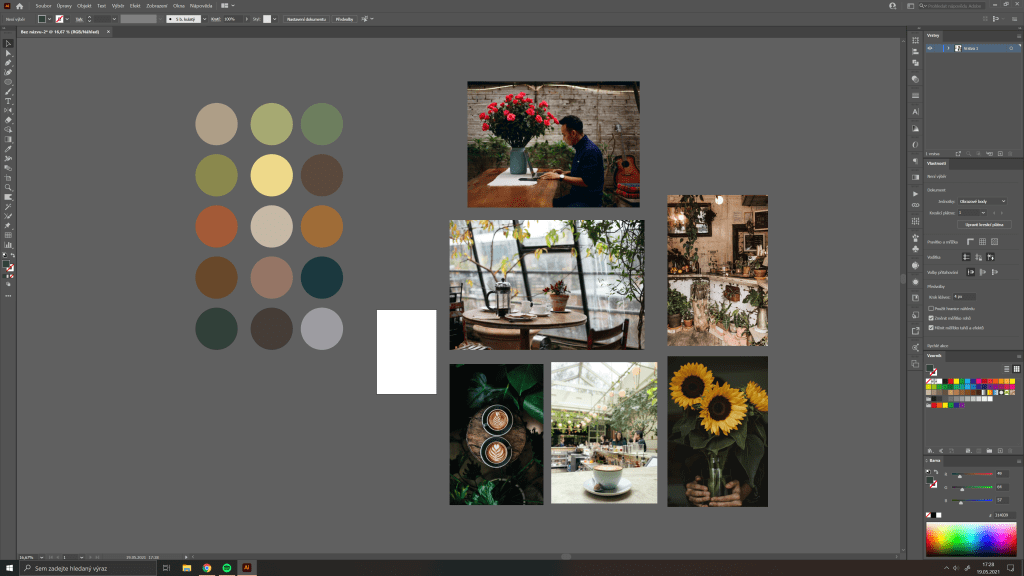Click the color spectrum bar in Barva panel
Screen dimensions: 1024x576
click(972, 540)
